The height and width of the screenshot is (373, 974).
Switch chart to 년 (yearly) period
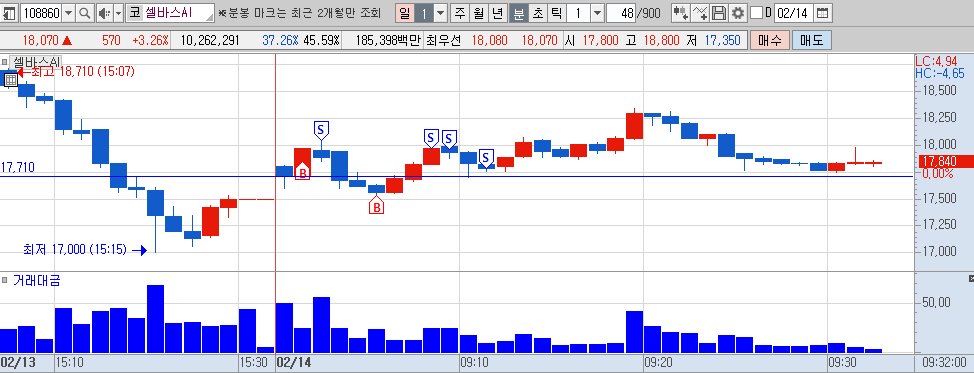pos(498,12)
